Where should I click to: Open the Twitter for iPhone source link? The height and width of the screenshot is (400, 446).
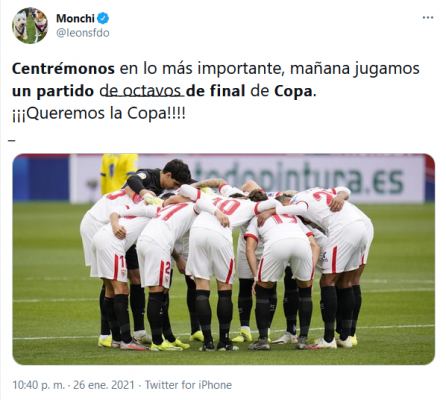tap(188, 385)
